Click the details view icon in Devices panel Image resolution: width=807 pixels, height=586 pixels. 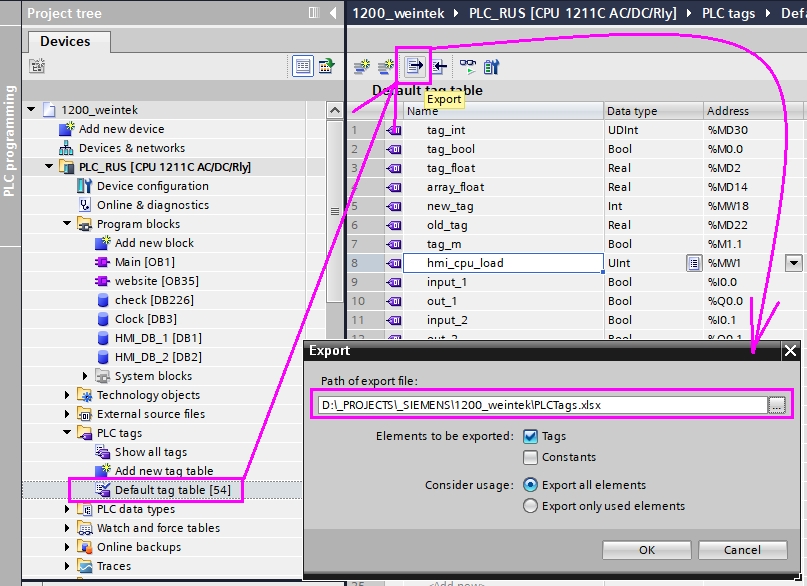[x=303, y=66]
